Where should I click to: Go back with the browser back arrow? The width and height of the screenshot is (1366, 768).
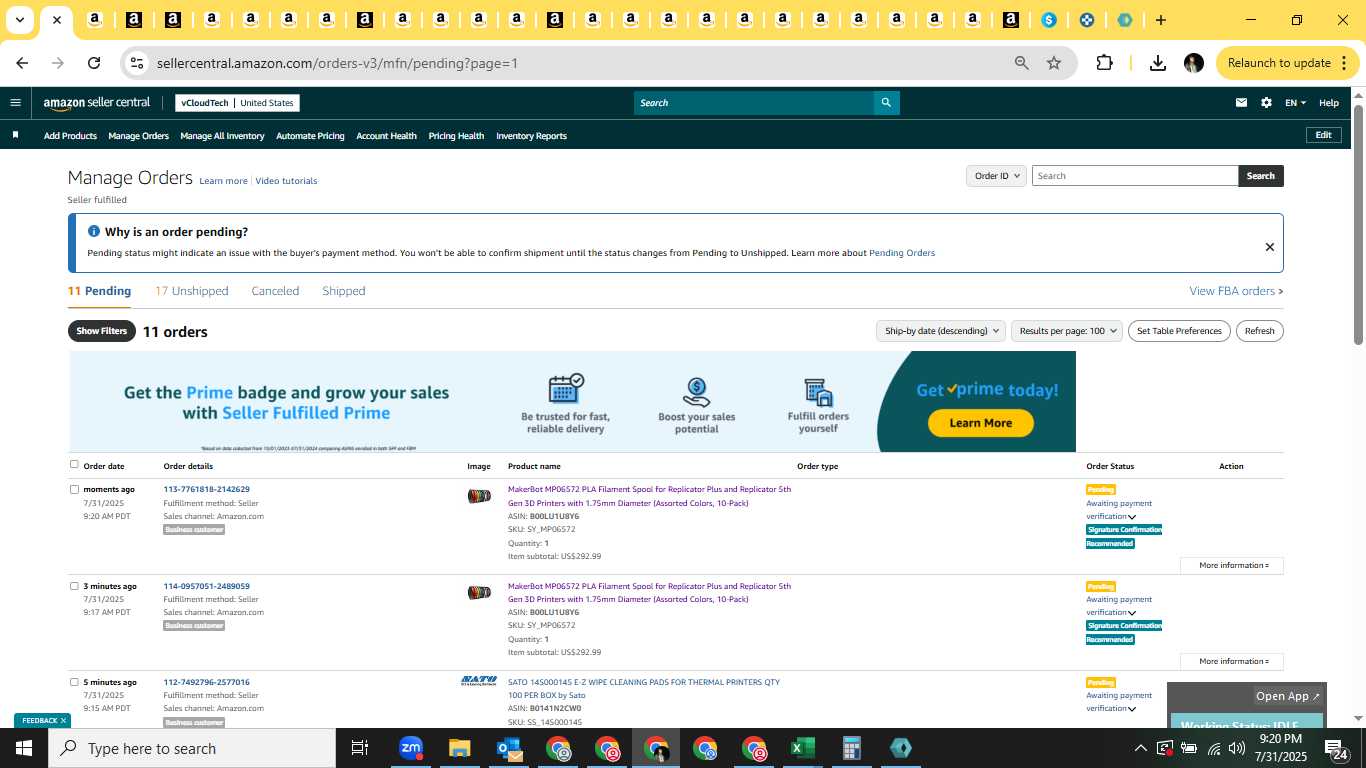click(x=22, y=63)
